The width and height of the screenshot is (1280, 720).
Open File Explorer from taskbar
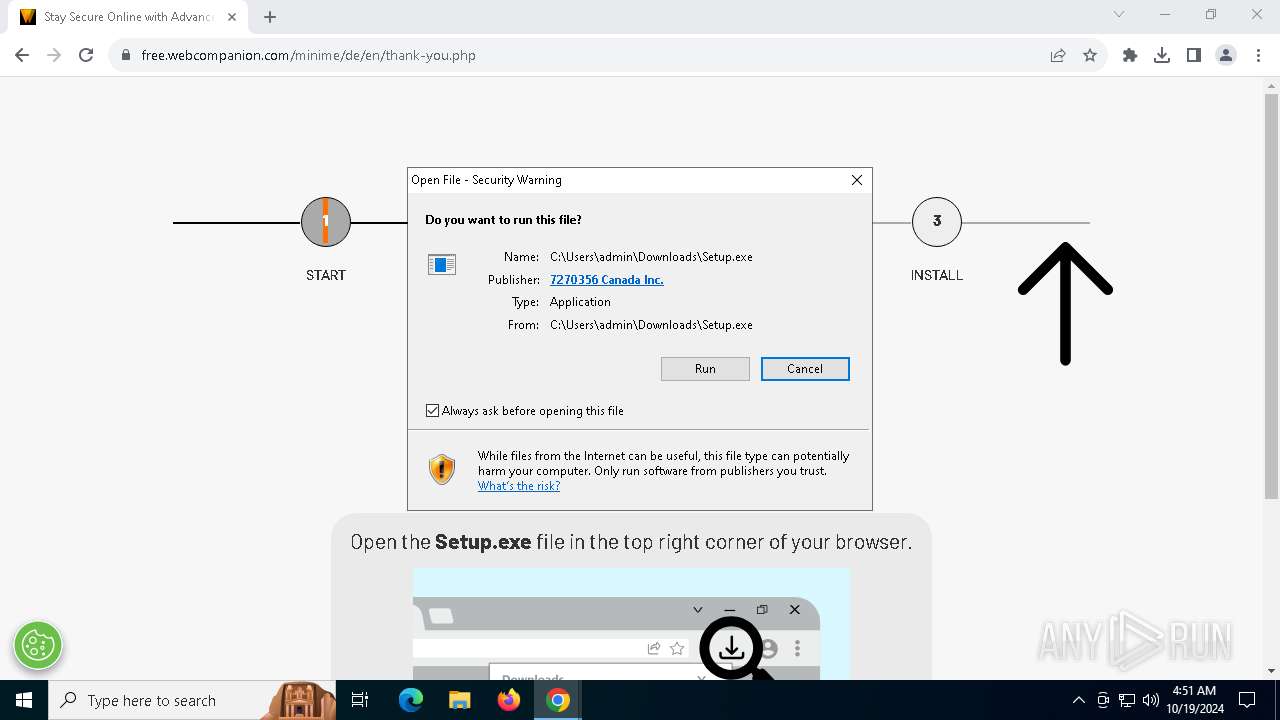[x=459, y=700]
